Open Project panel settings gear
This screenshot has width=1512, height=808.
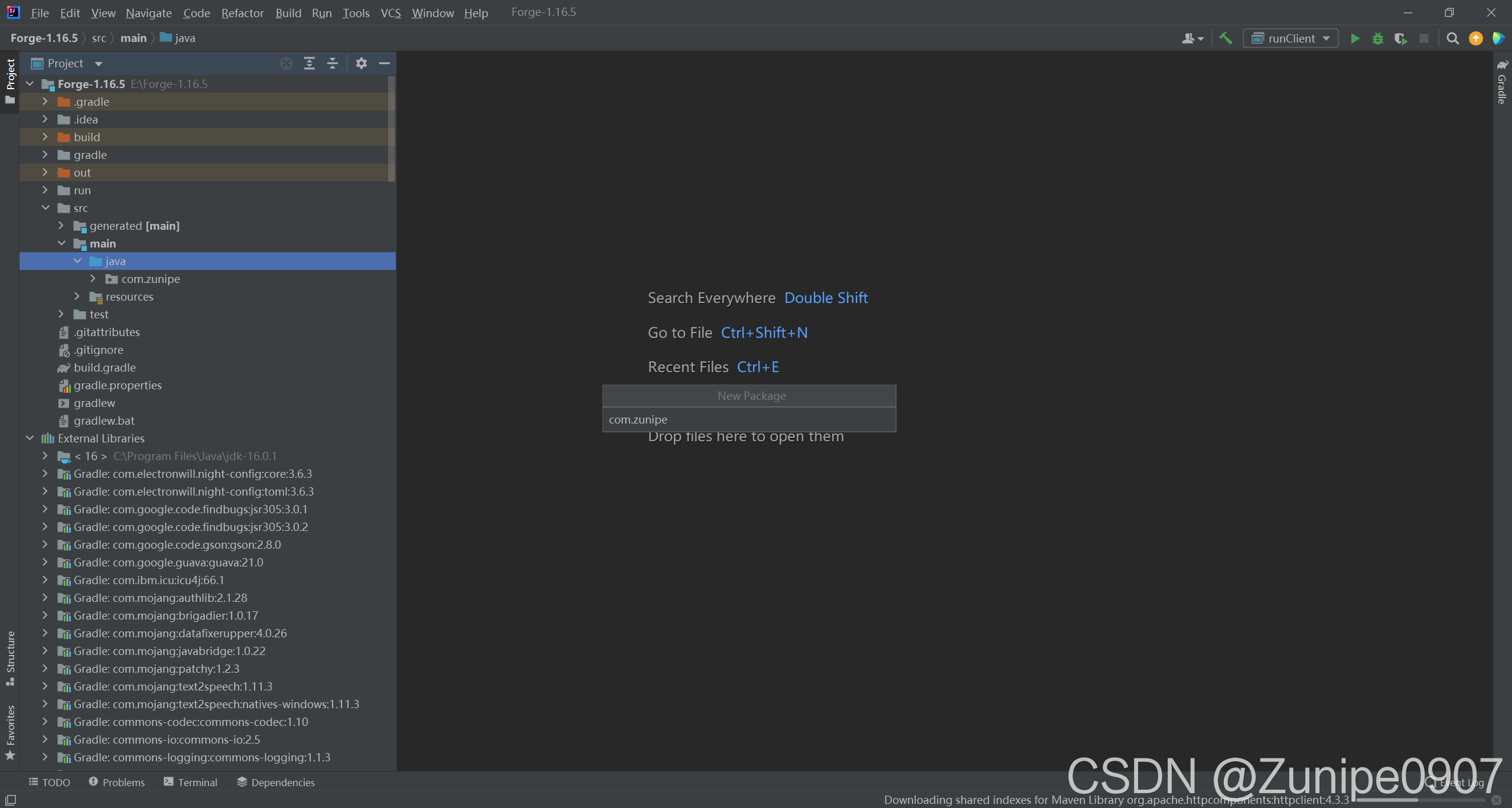point(361,63)
